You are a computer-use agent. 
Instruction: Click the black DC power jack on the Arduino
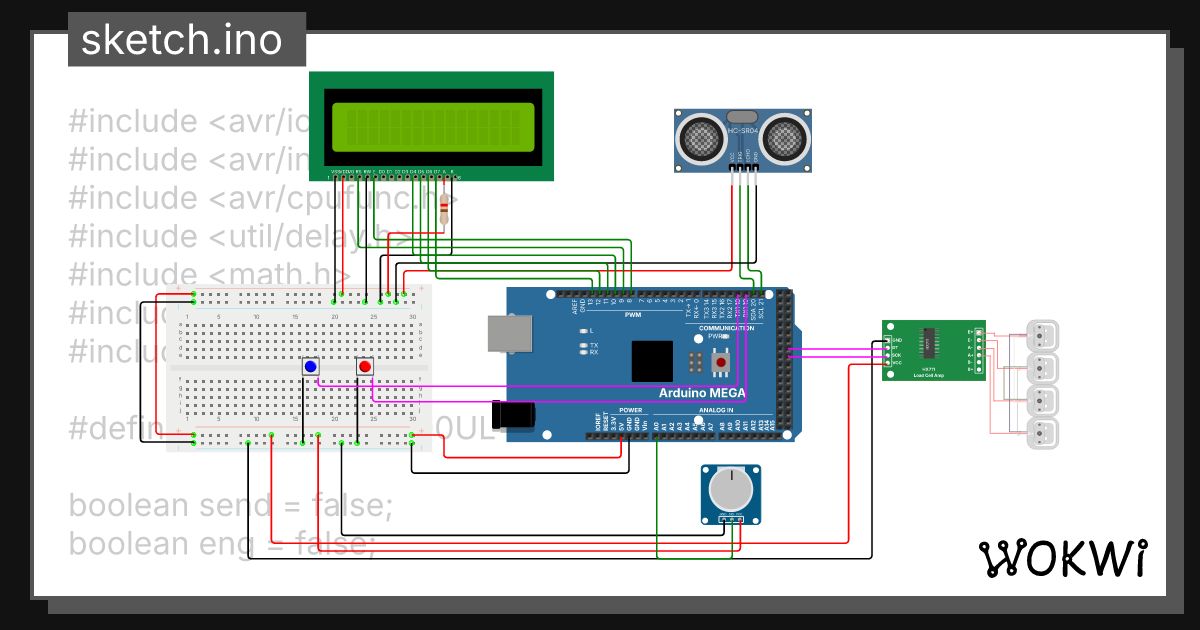[516, 416]
